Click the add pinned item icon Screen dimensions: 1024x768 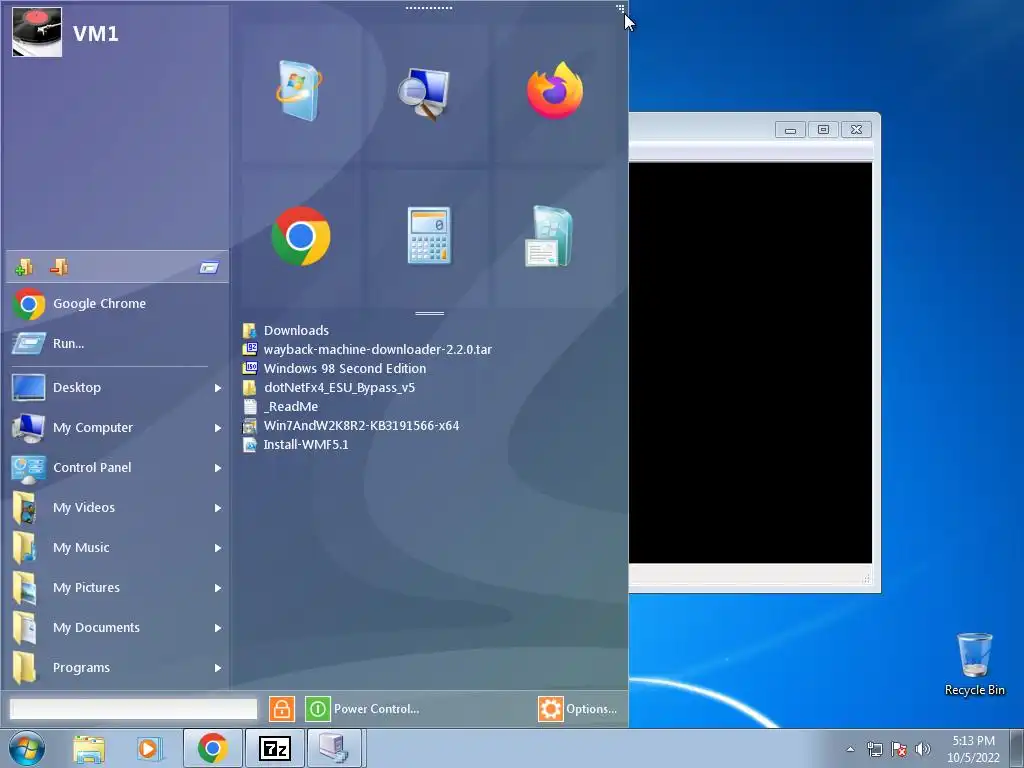tap(24, 266)
